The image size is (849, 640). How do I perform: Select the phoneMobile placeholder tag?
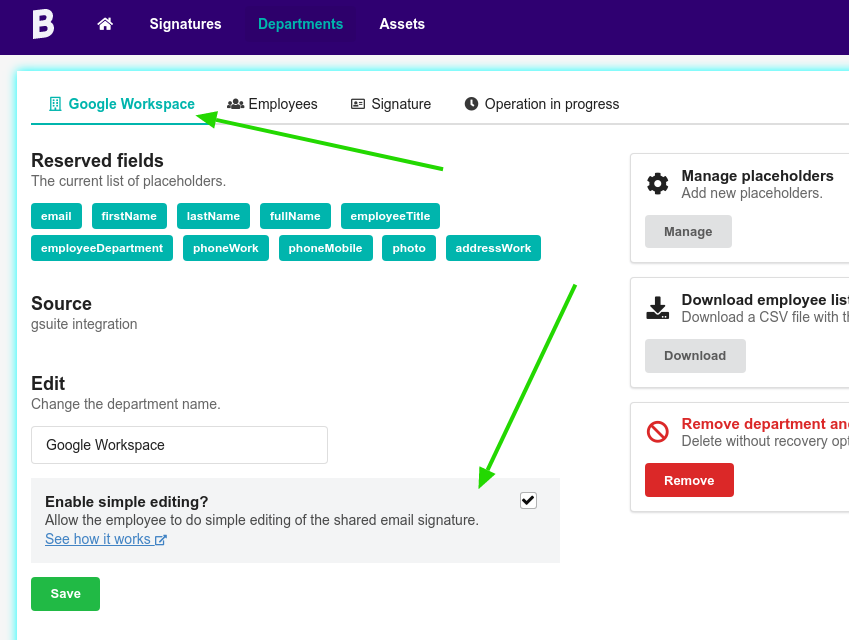click(x=325, y=248)
